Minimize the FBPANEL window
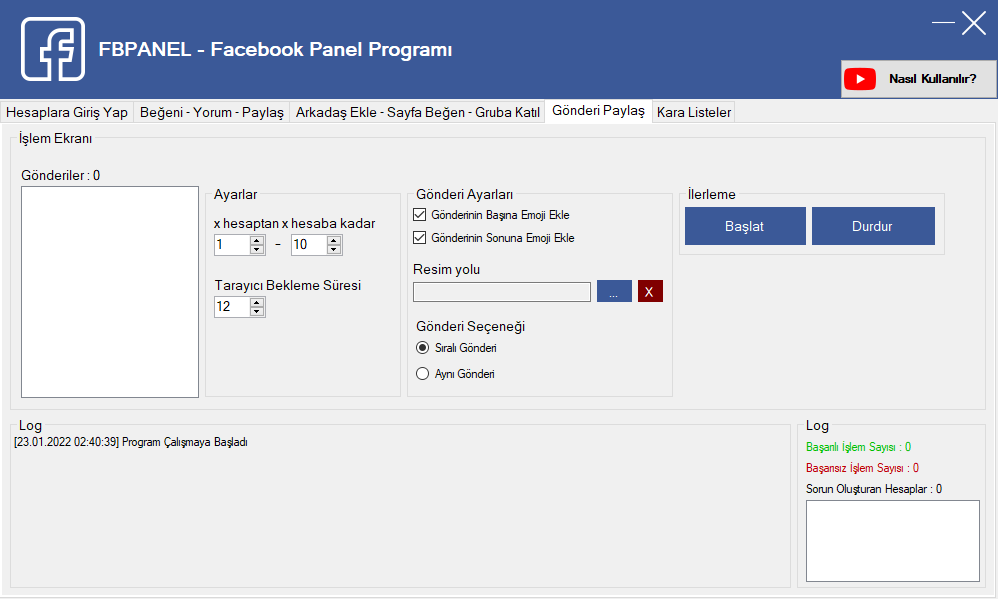Image resolution: width=998 pixels, height=599 pixels. click(x=943, y=22)
